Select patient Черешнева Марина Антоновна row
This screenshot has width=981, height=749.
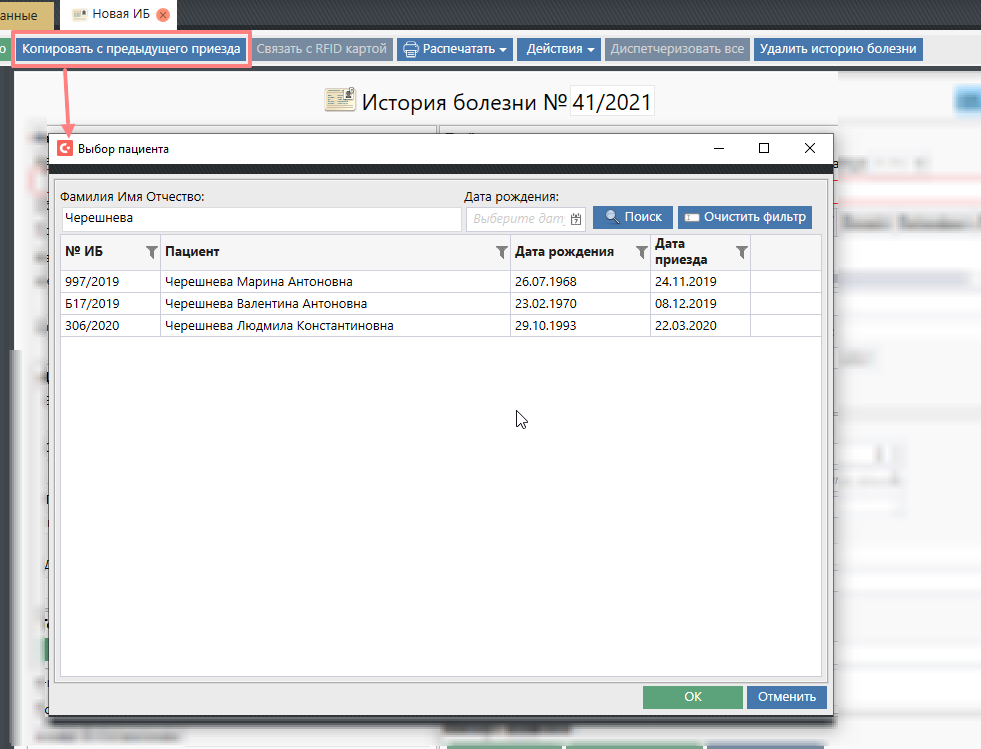coord(258,282)
